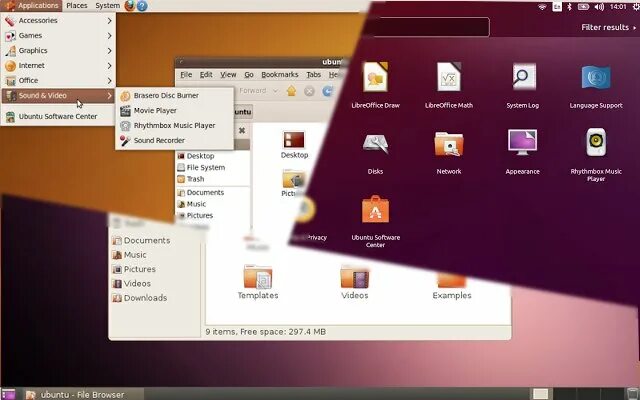Expand the Internet submenu
The height and width of the screenshot is (400, 640).
tap(58, 65)
